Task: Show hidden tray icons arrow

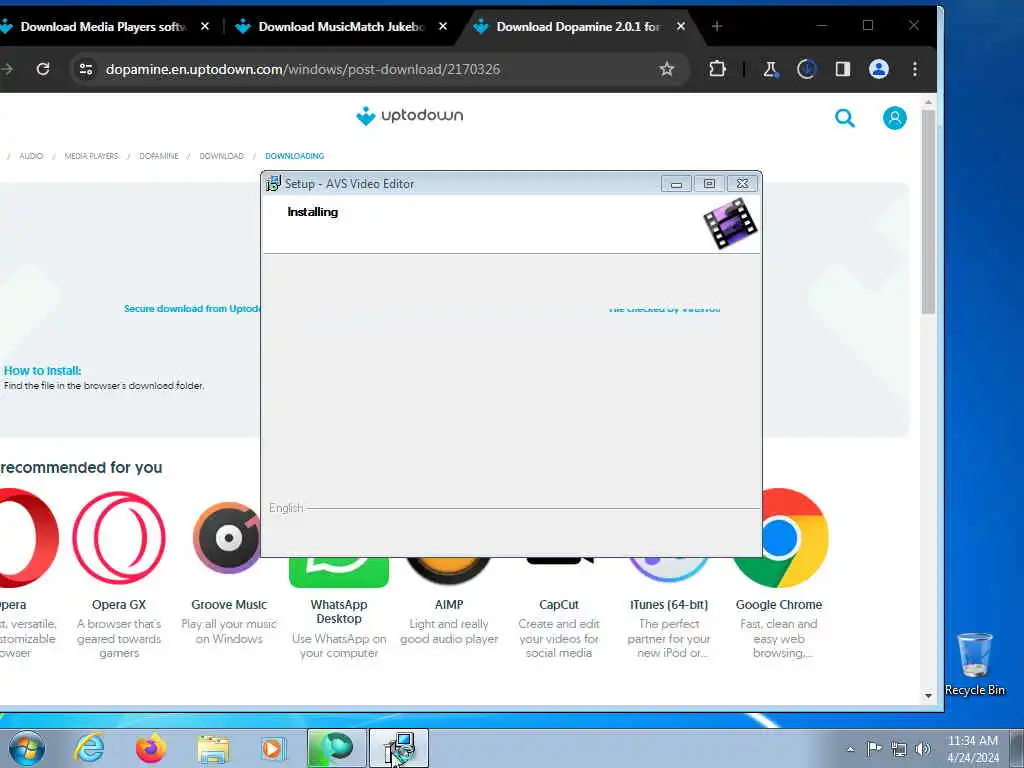Action: click(x=850, y=749)
